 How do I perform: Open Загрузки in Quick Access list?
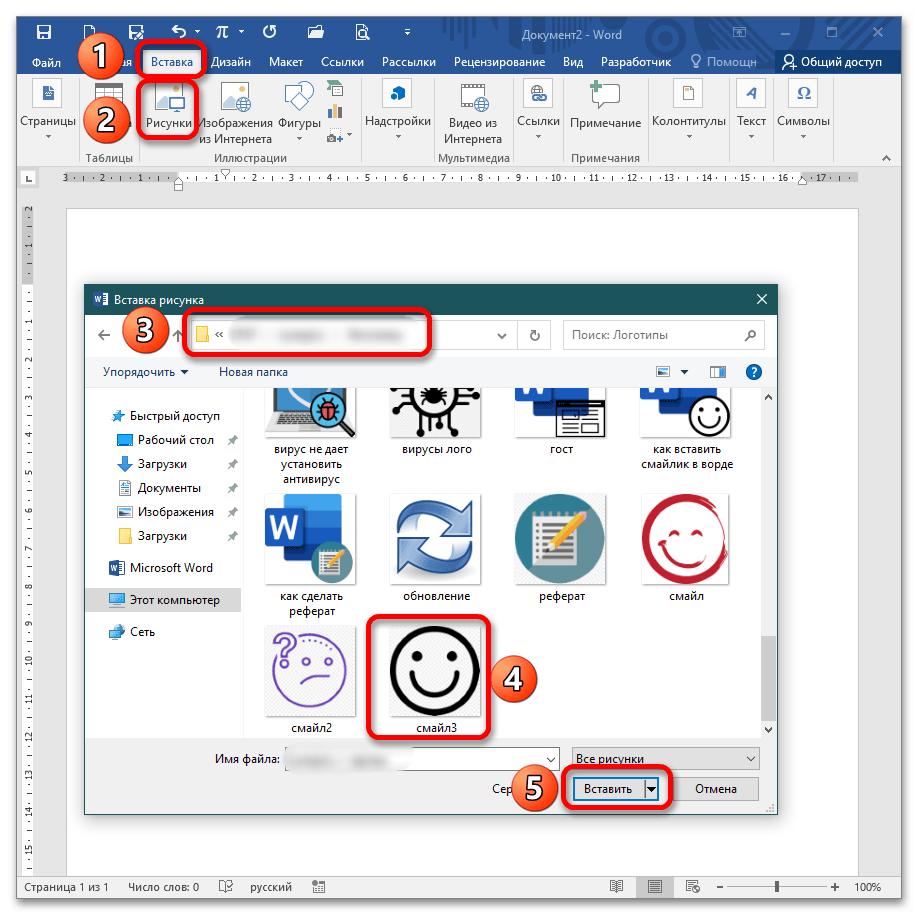pos(161,464)
